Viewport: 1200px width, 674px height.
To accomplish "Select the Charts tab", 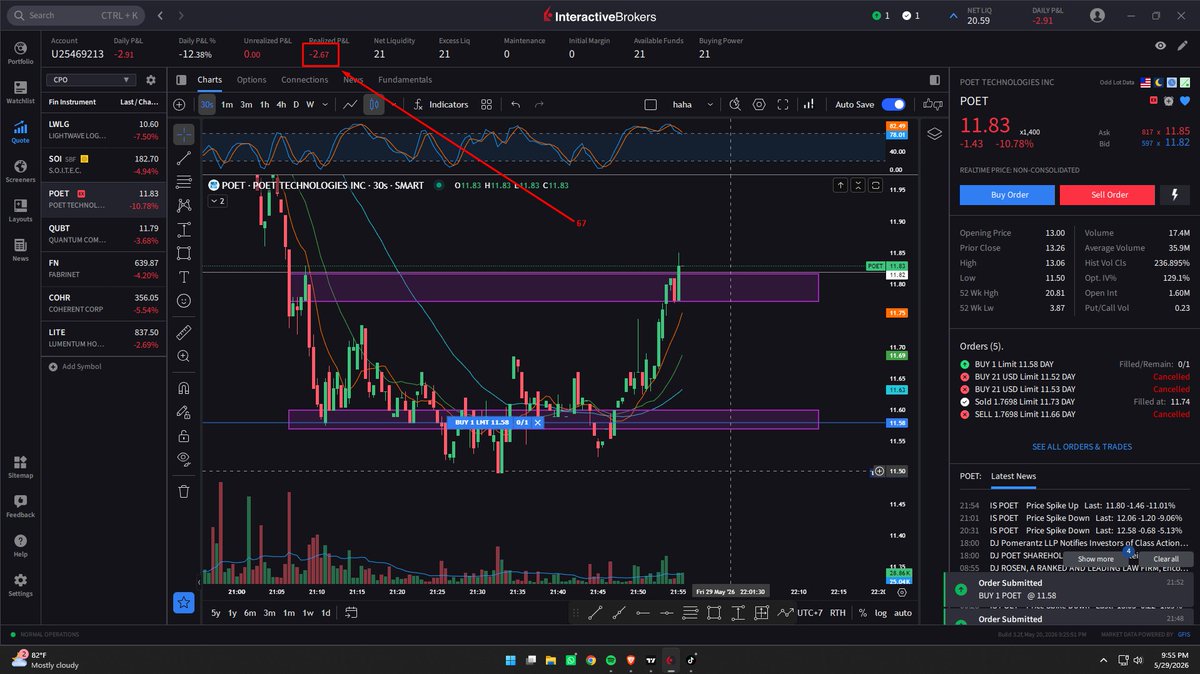I will pos(210,80).
